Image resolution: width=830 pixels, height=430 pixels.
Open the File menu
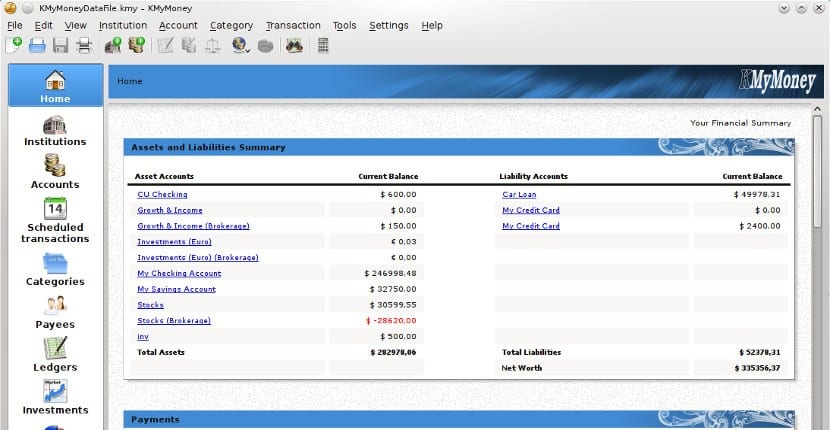click(x=15, y=25)
